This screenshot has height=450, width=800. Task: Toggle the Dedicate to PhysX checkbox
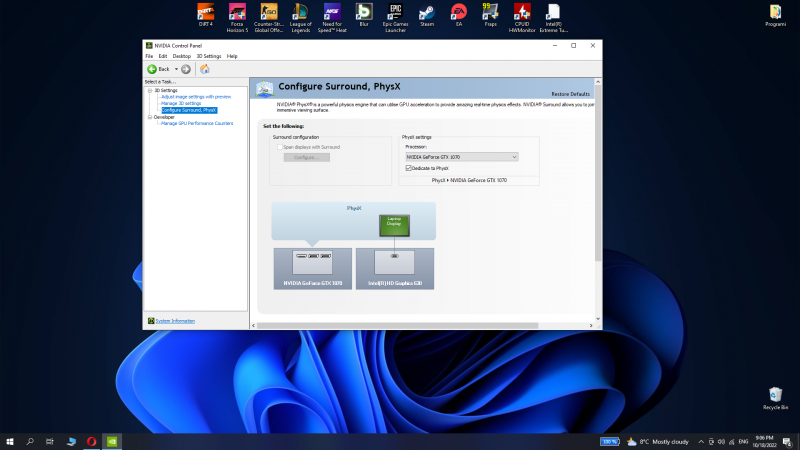tap(408, 168)
